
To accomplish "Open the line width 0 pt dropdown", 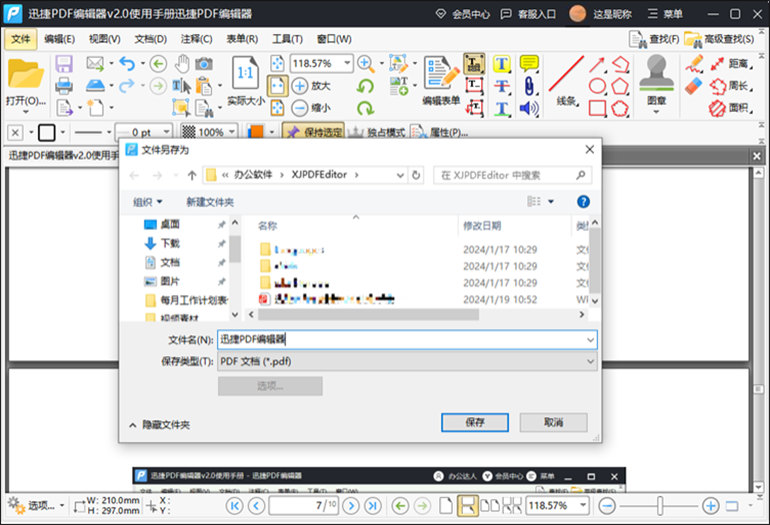I will click(x=166, y=132).
